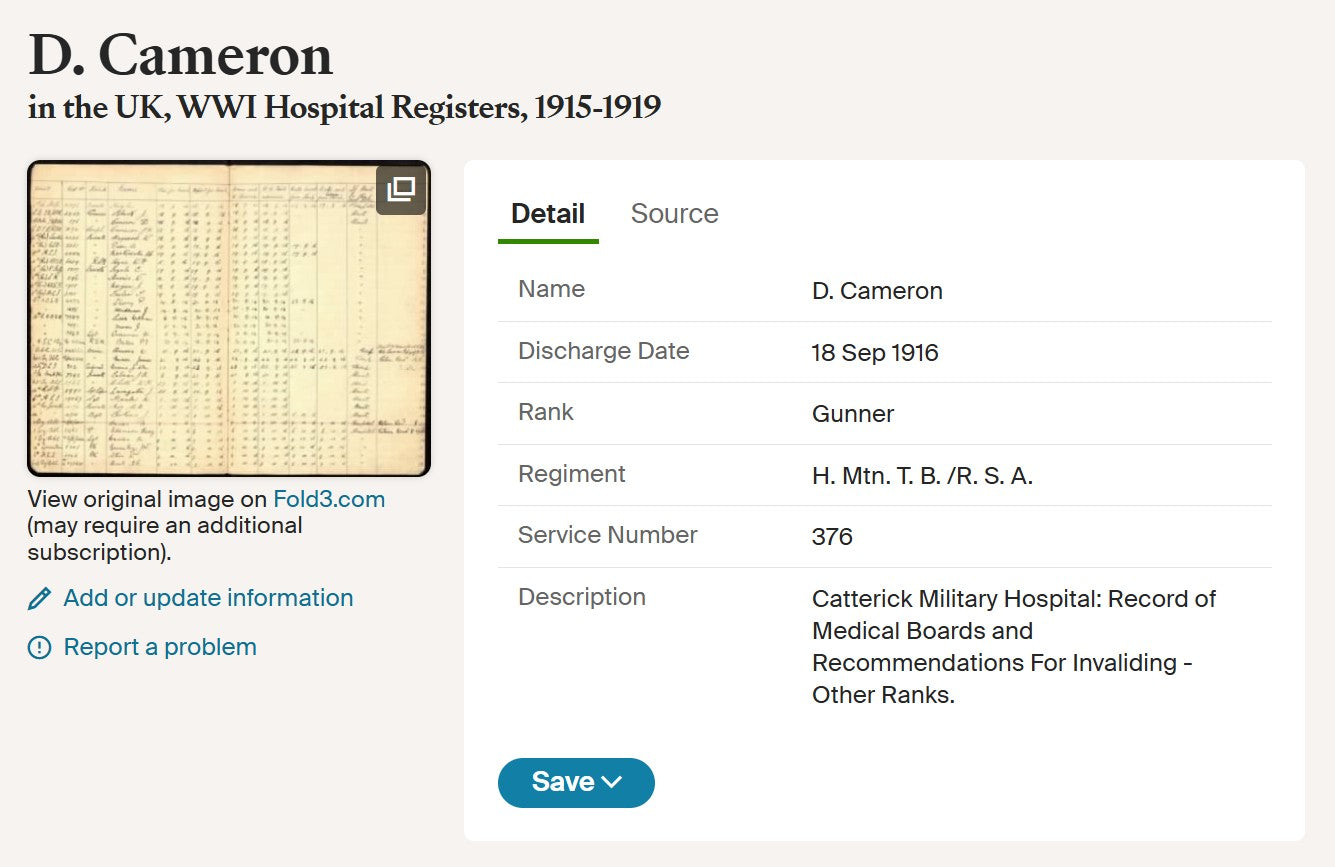Follow the Fold3.com link

[329, 499]
